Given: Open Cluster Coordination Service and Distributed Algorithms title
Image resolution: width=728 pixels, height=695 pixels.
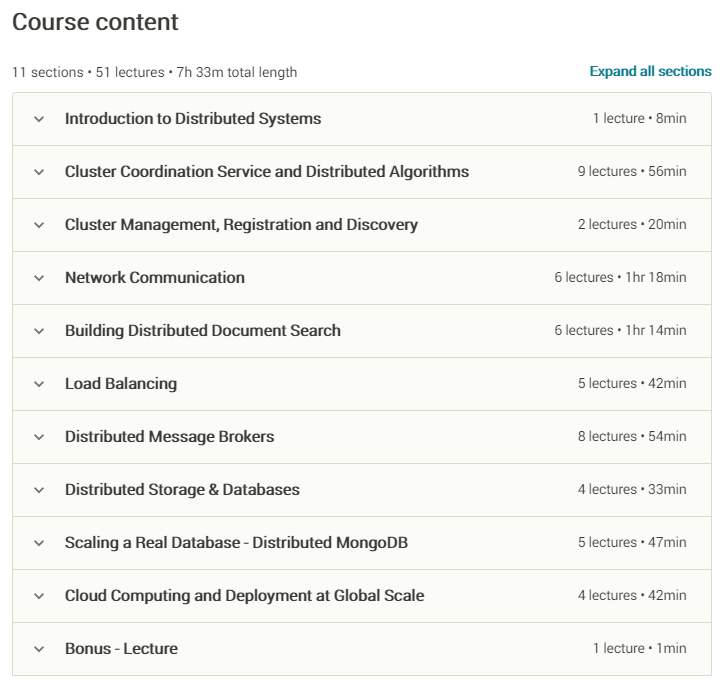Looking at the screenshot, I should [x=266, y=172].
